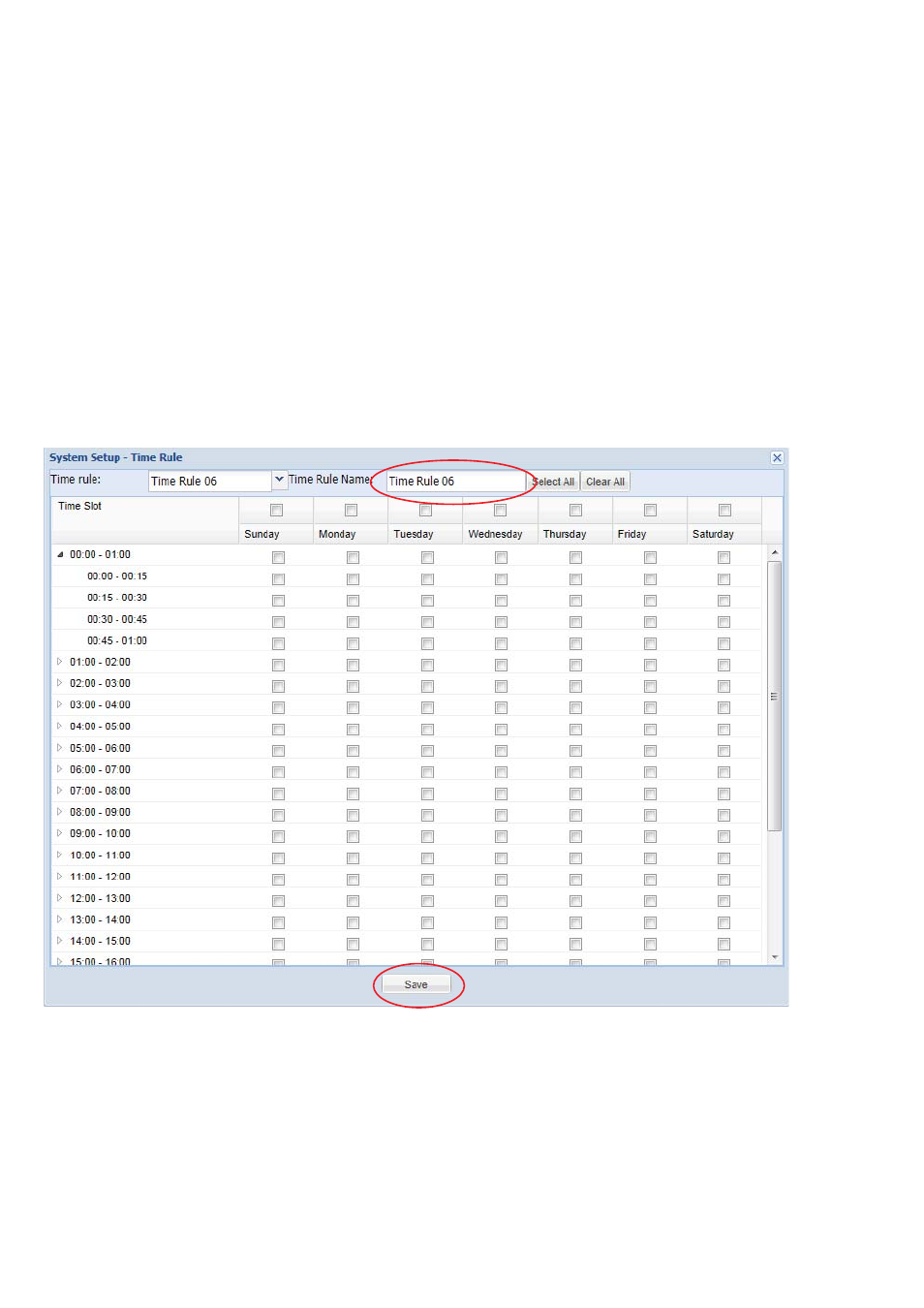Check the Tuesday column header checkbox
924x1308 pixels.
(x=426, y=511)
